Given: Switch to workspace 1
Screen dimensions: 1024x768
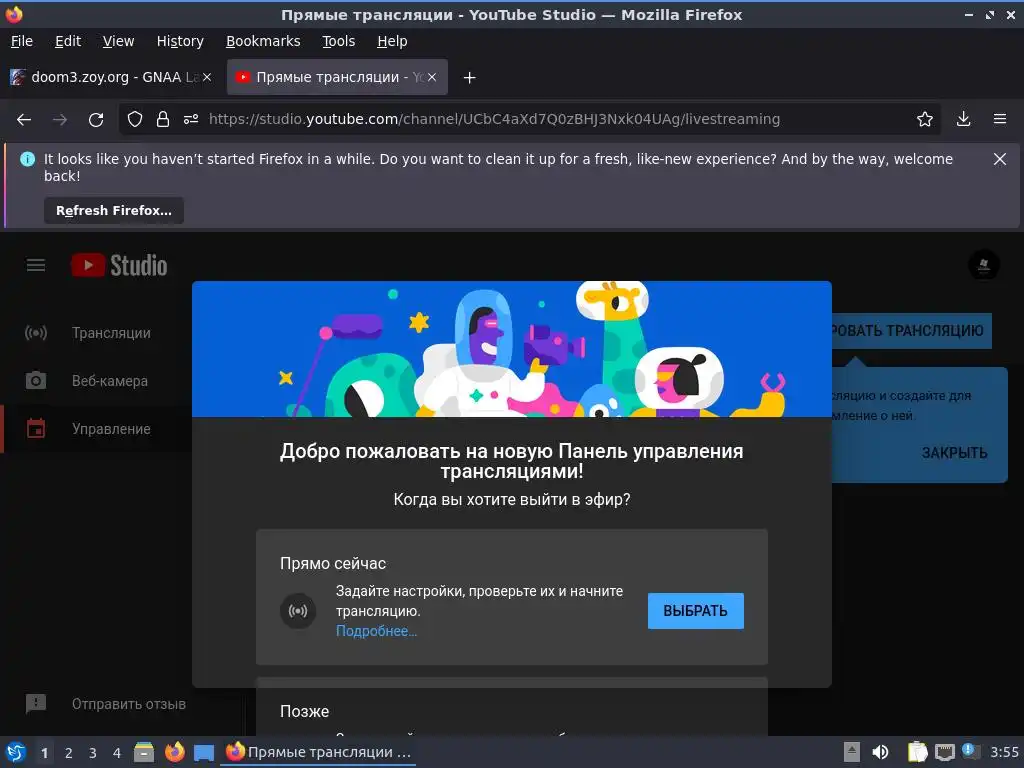Looking at the screenshot, I should [44, 753].
